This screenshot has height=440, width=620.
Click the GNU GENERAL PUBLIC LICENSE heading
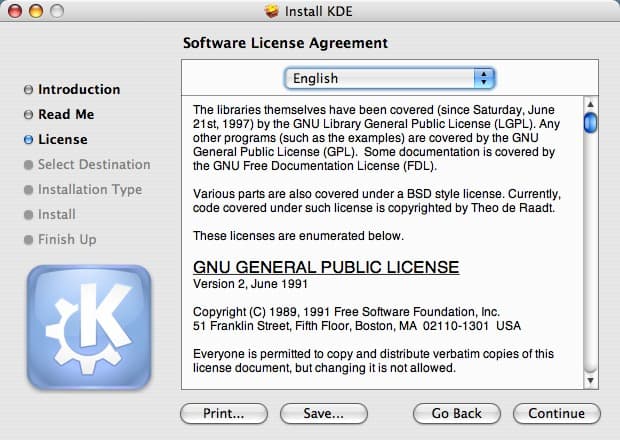click(325, 267)
